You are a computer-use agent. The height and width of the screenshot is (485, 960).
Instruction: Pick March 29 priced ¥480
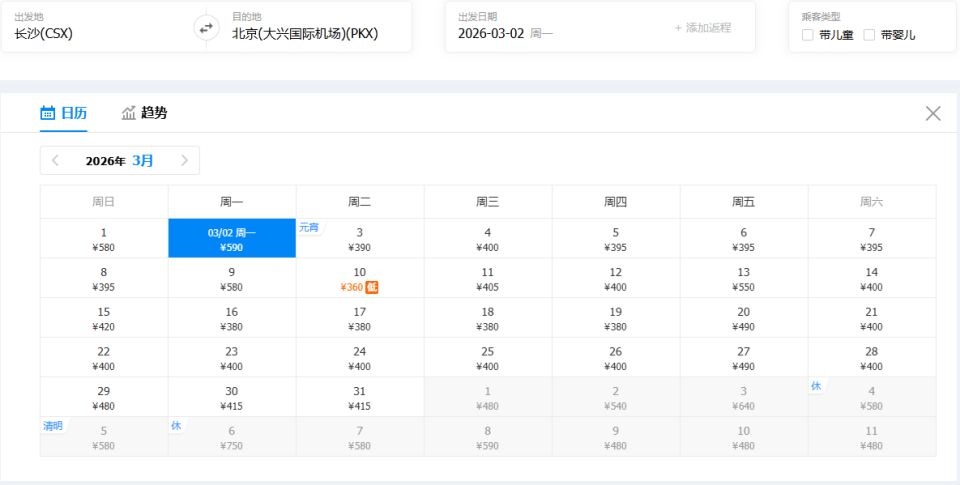pyautogui.click(x=104, y=397)
